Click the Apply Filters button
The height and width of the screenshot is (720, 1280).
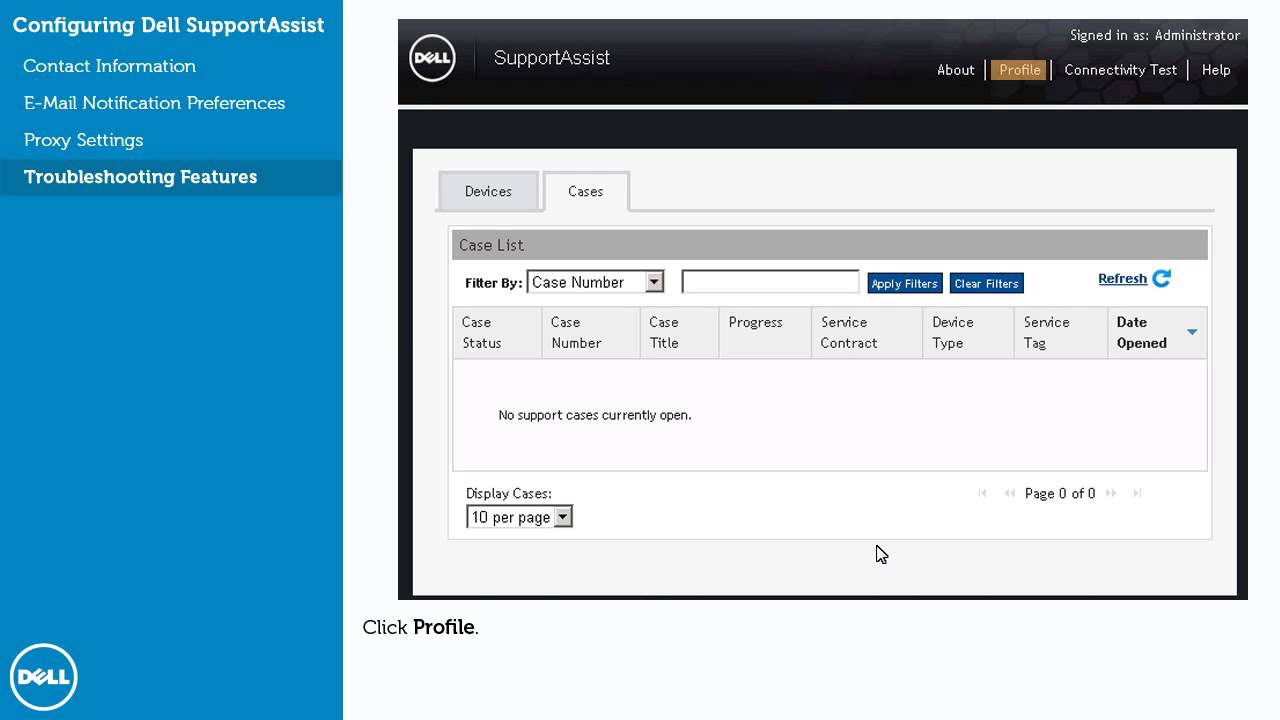coord(904,284)
